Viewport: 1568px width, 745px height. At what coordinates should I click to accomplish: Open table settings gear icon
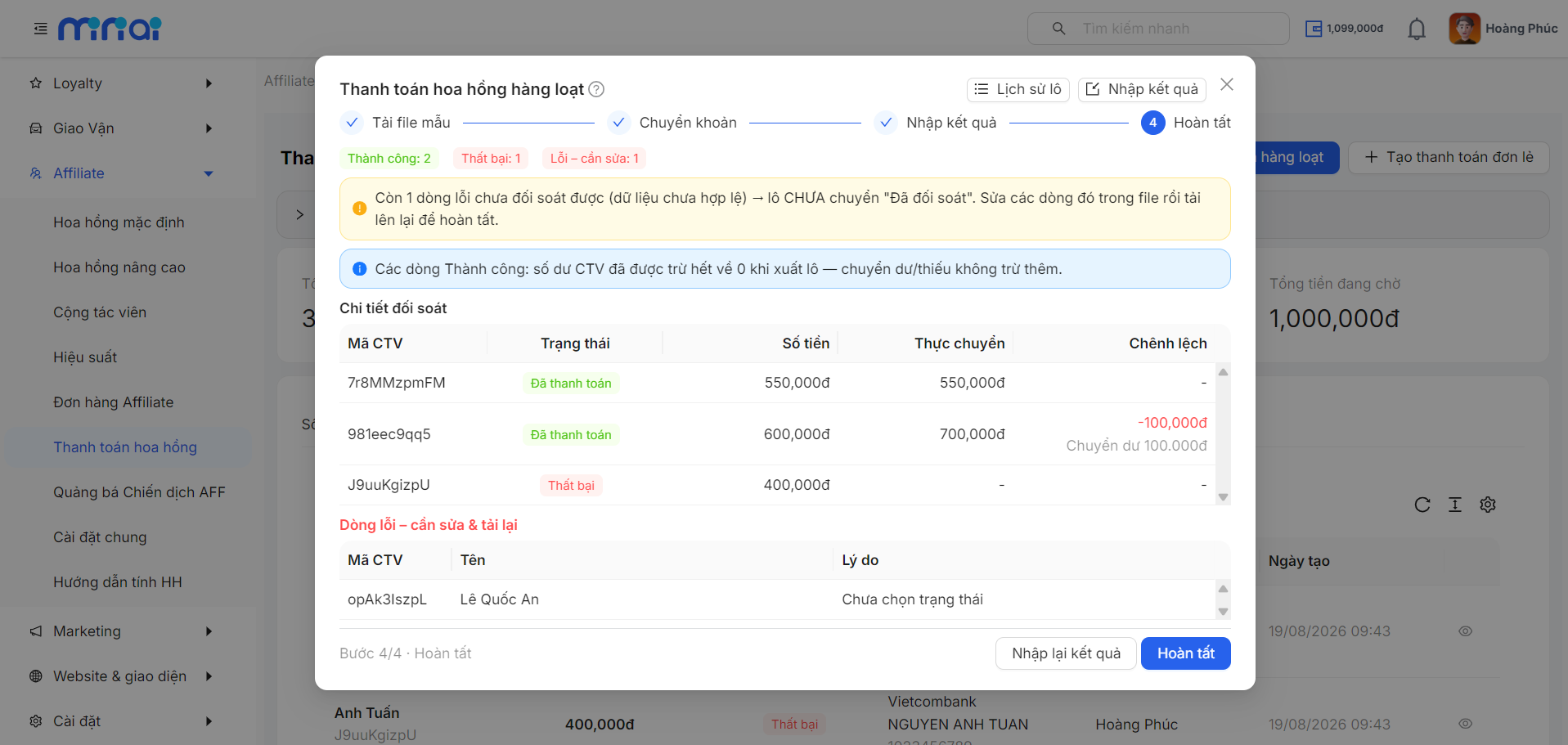(1488, 505)
